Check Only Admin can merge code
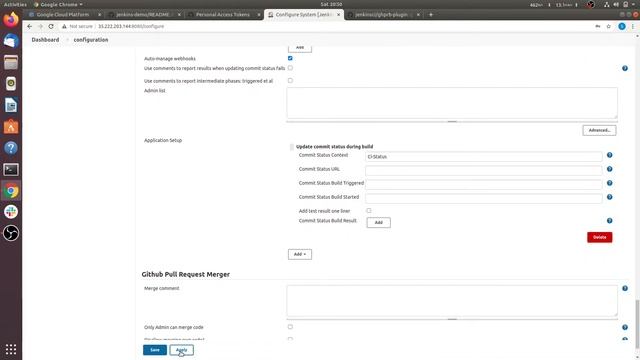Screen dimensions: 640x360 point(290,327)
